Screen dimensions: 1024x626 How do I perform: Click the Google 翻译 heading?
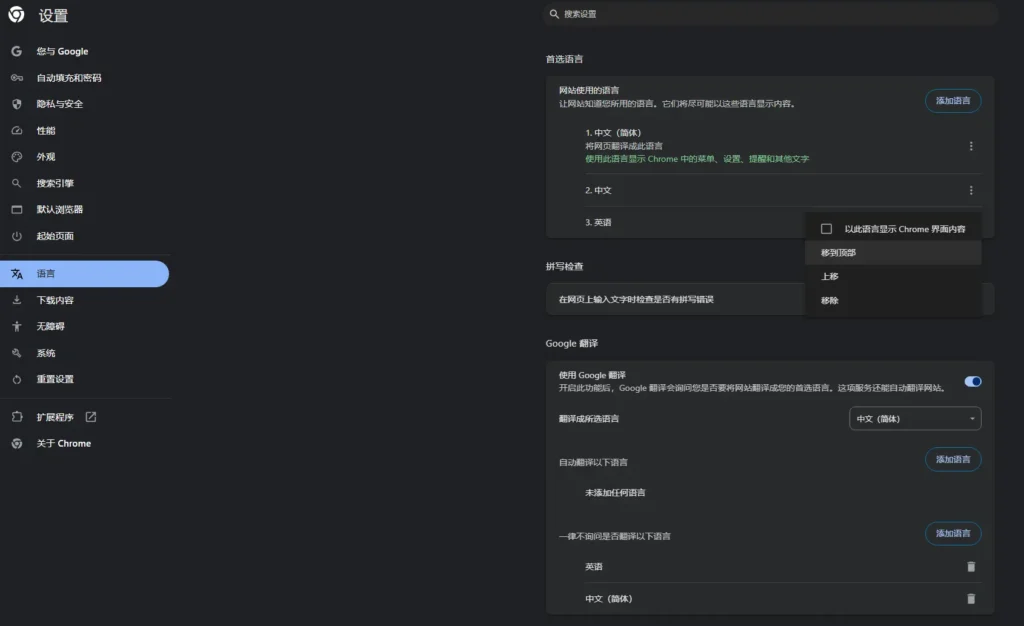[571, 343]
